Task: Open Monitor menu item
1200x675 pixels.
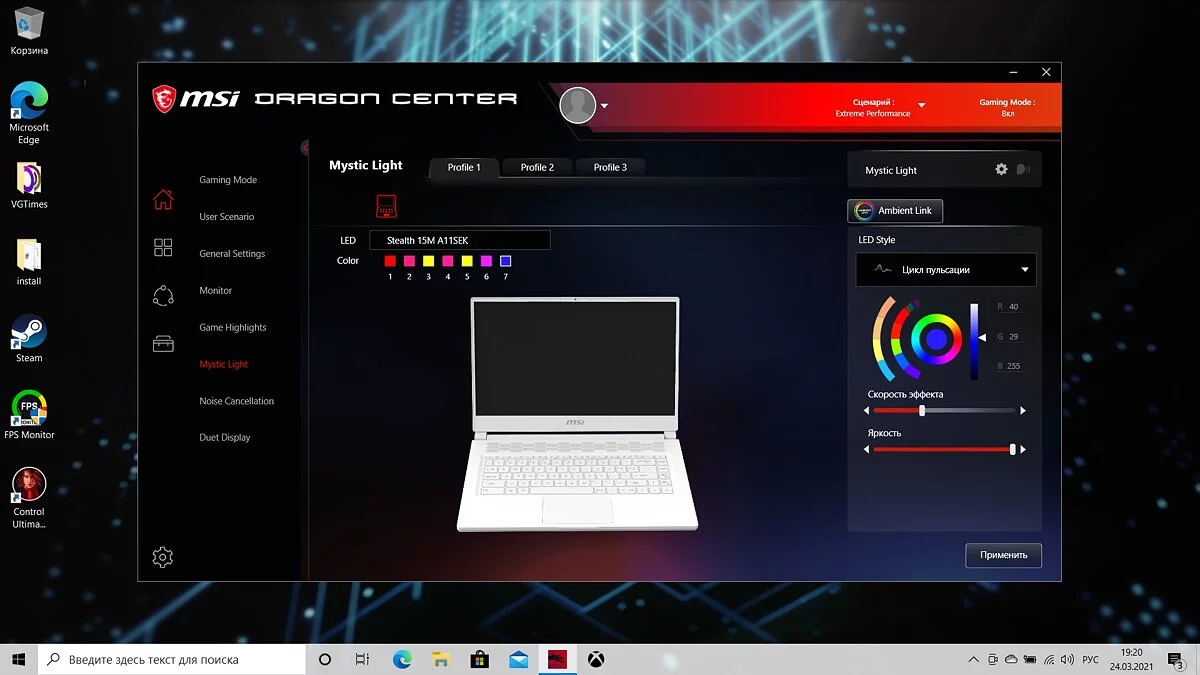Action: click(215, 291)
